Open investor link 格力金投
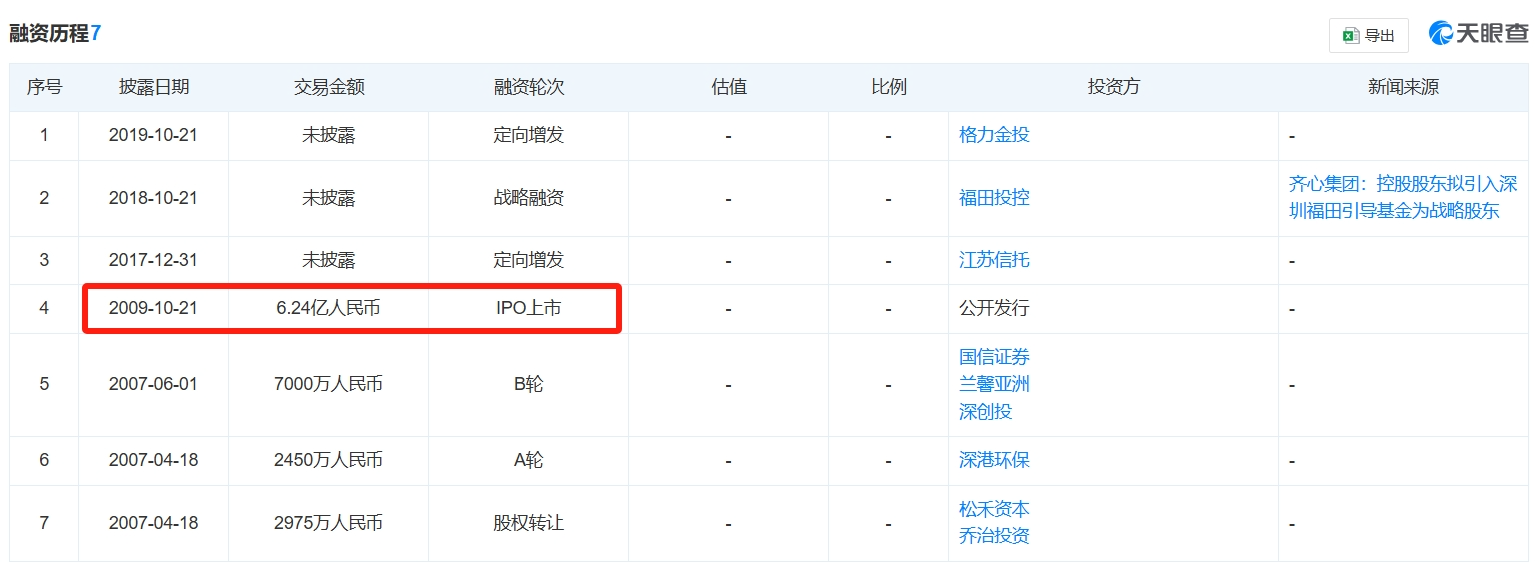The height and width of the screenshot is (563, 1535). pyautogui.click(x=994, y=134)
